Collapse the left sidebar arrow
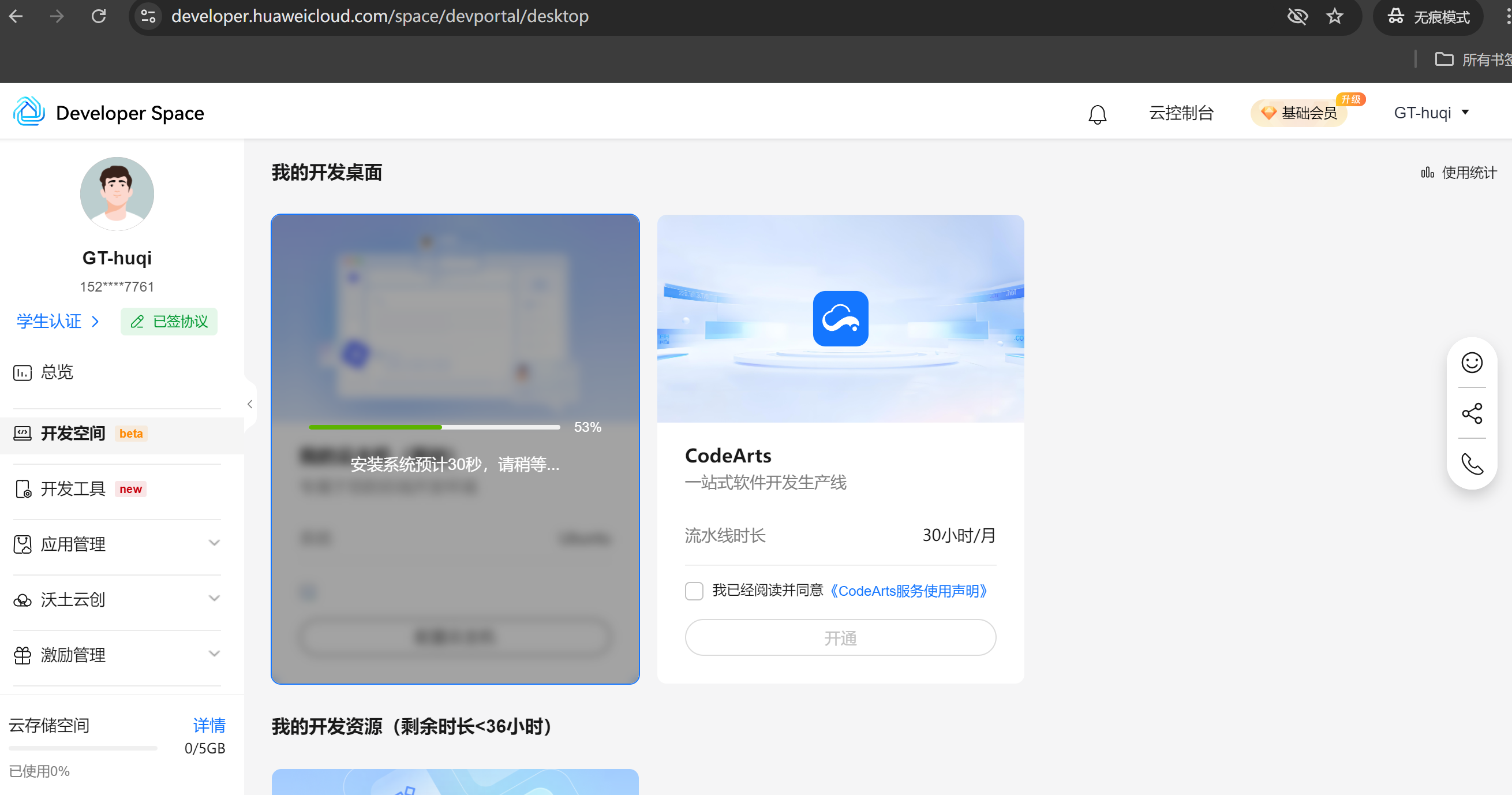 pyautogui.click(x=250, y=404)
